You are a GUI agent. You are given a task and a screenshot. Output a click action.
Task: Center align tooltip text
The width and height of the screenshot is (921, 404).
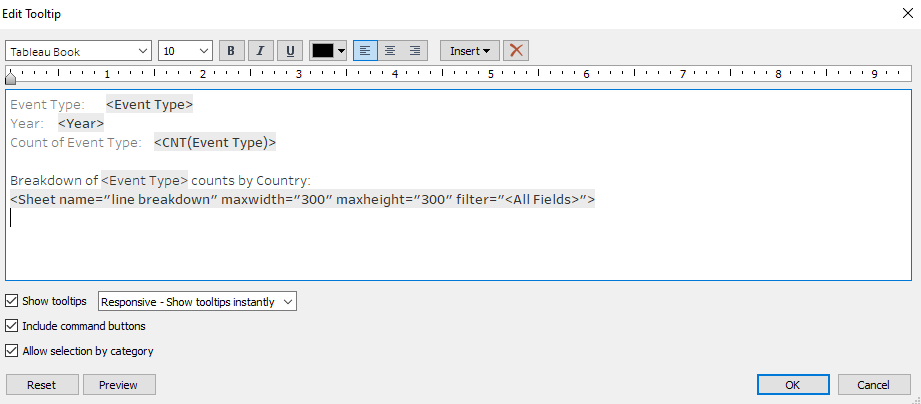click(390, 51)
